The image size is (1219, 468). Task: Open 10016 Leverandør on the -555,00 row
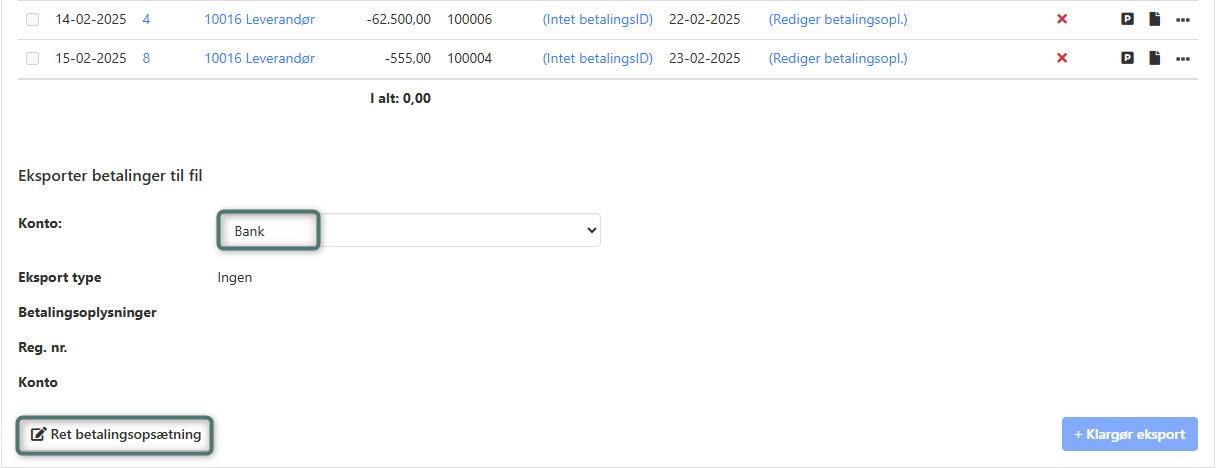(x=259, y=58)
